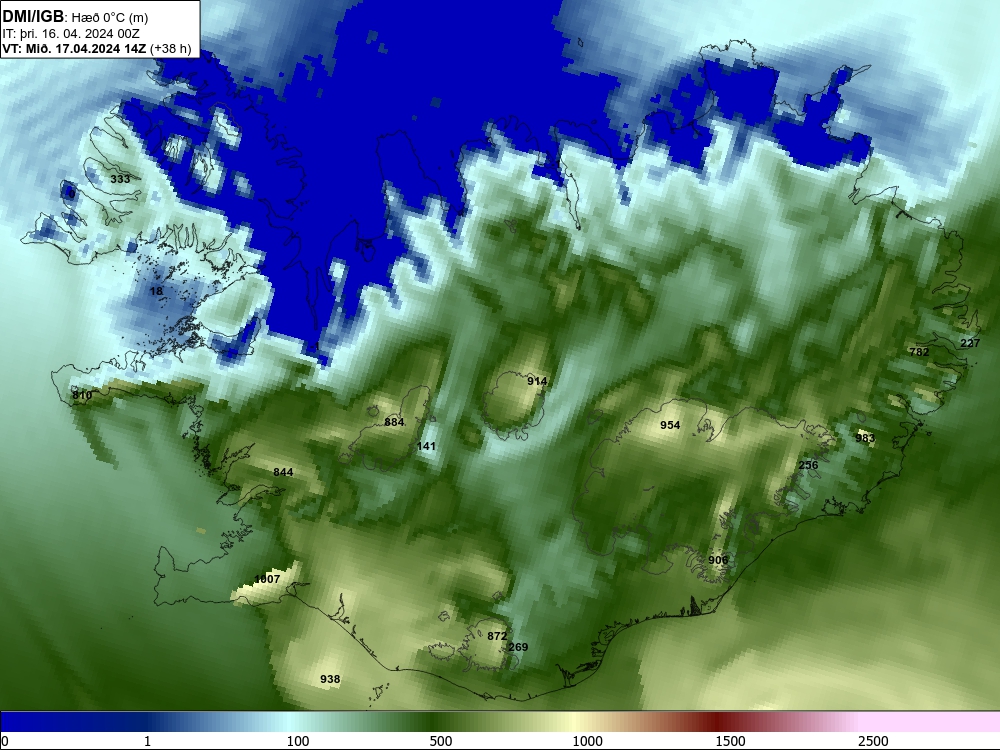Select the Hæð 0°C (m) label
The width and height of the screenshot is (1000, 750).
tap(109, 18)
